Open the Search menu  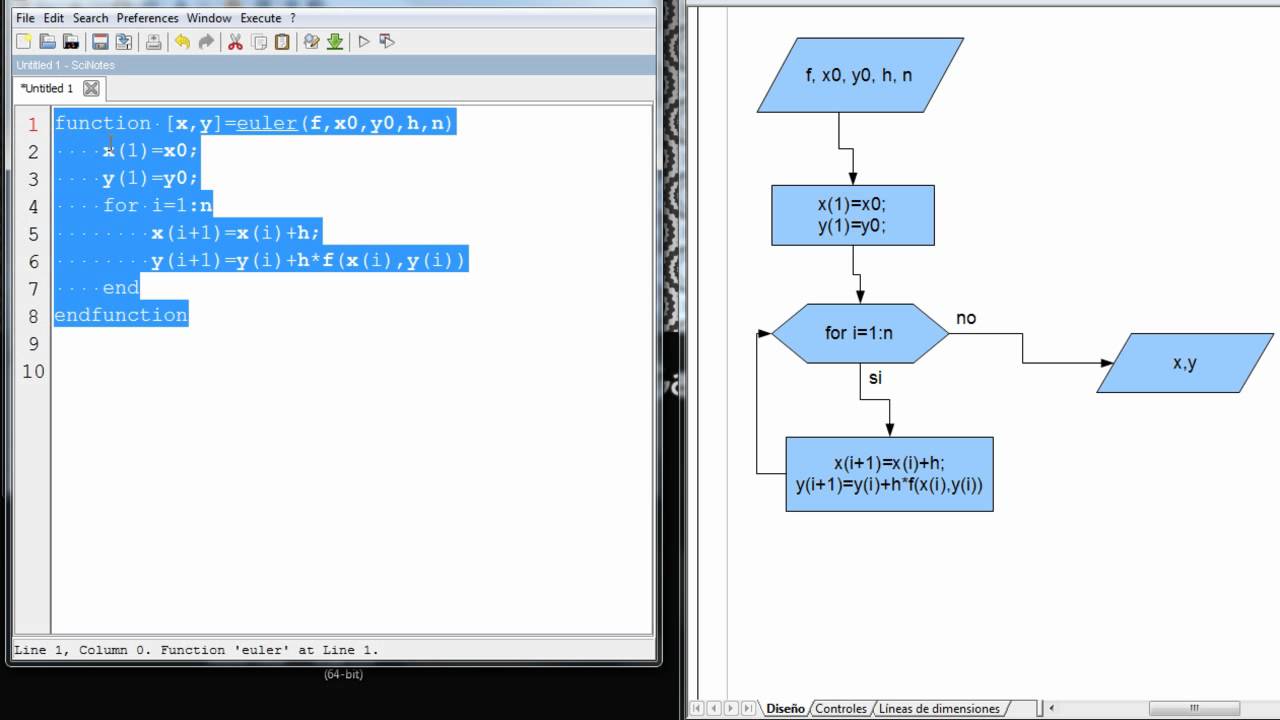pyautogui.click(x=90, y=18)
